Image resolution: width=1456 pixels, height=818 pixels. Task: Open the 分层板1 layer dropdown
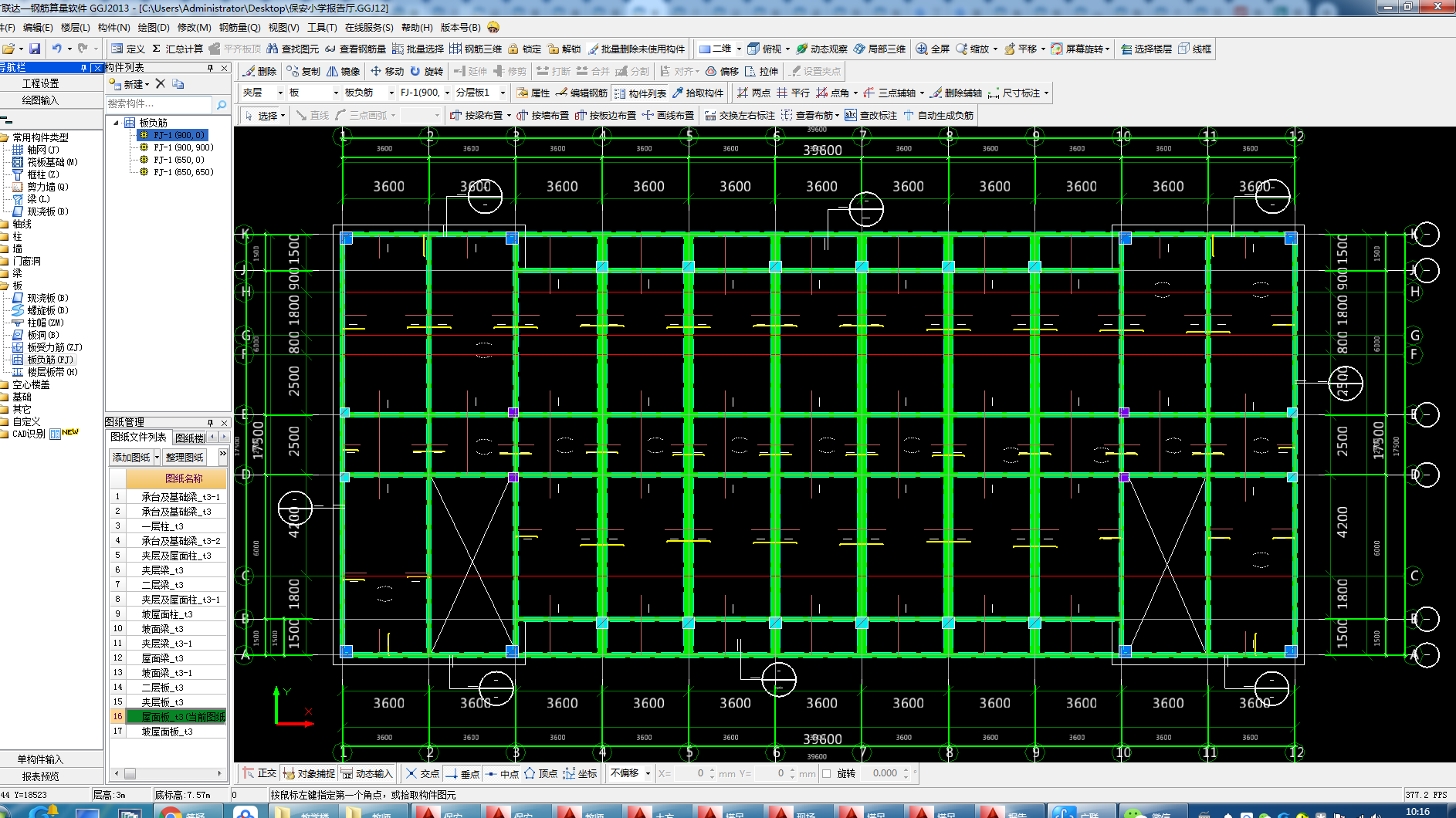[x=503, y=93]
